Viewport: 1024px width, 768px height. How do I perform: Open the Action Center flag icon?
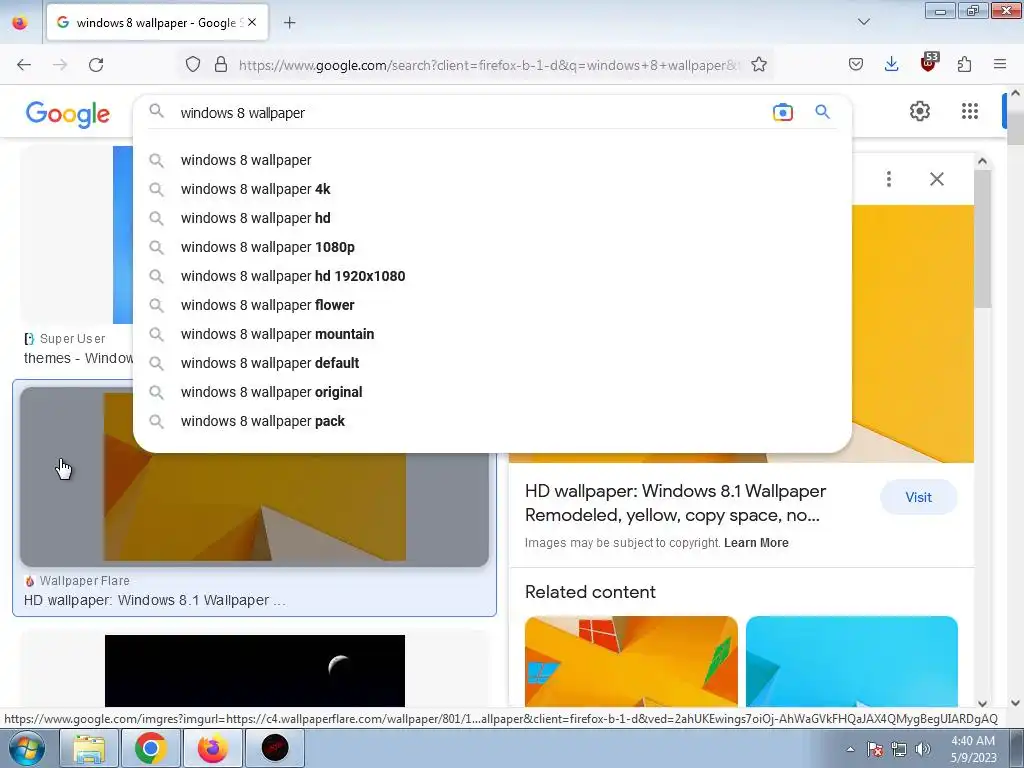tap(875, 749)
